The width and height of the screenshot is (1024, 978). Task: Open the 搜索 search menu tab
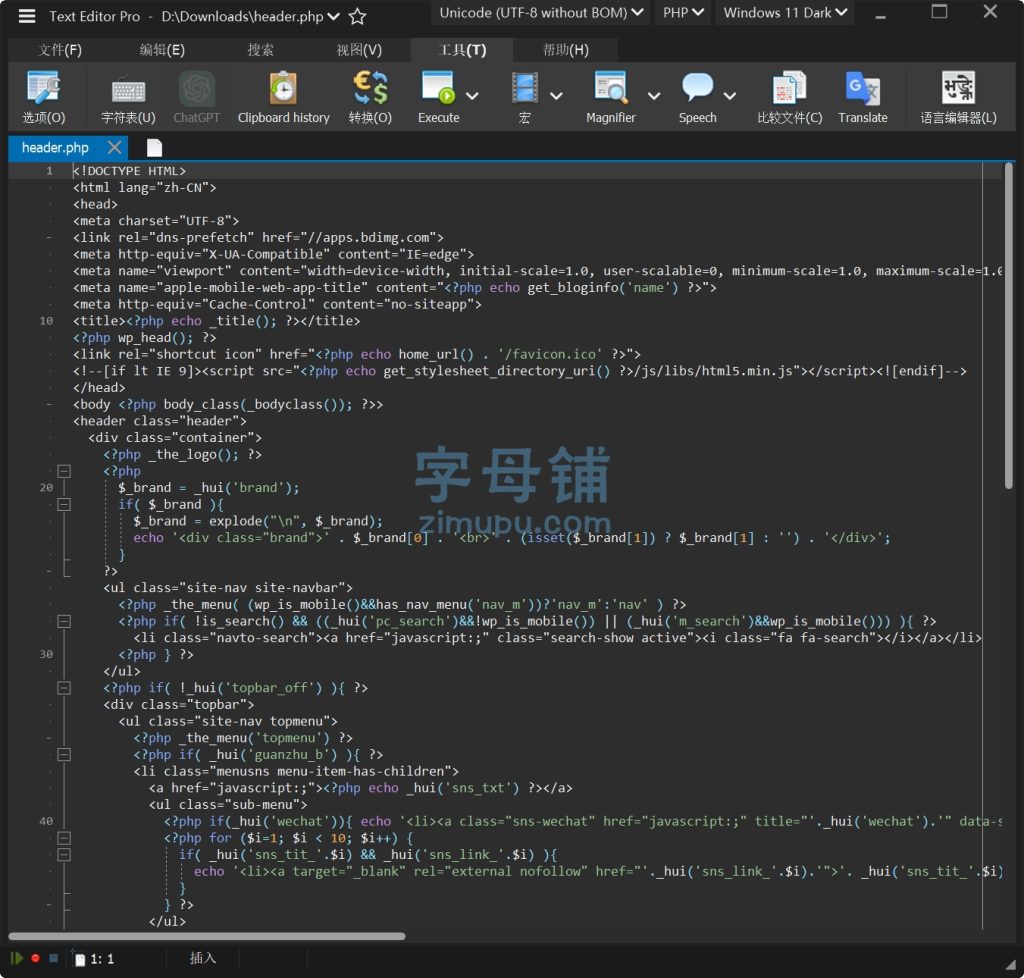tap(261, 50)
